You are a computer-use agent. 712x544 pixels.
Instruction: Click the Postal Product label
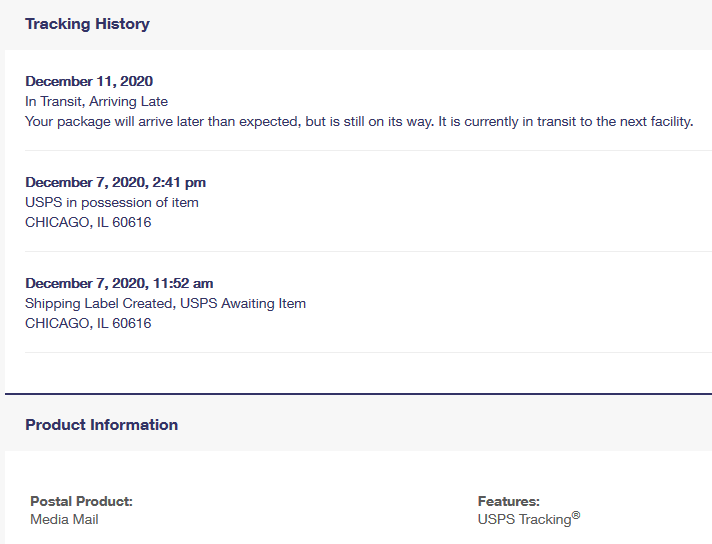tap(81, 501)
